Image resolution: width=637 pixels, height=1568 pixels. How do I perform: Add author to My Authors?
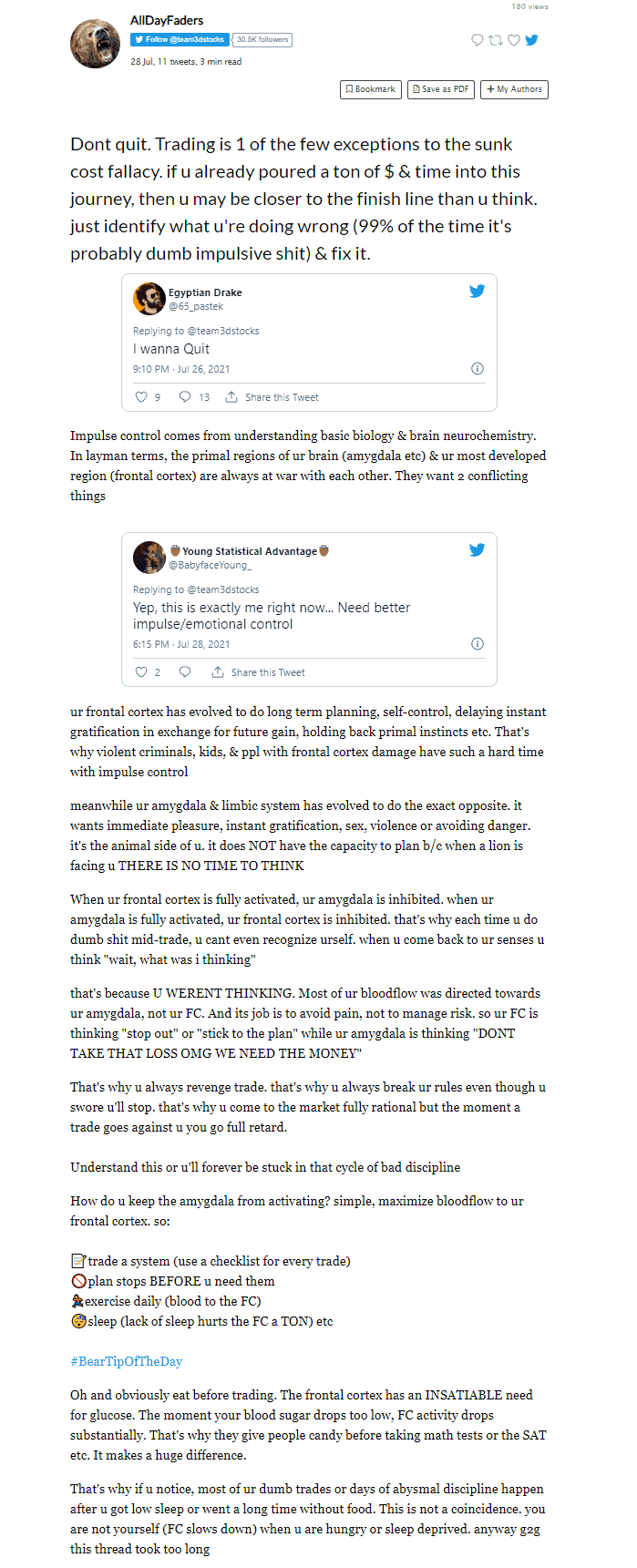click(x=514, y=89)
